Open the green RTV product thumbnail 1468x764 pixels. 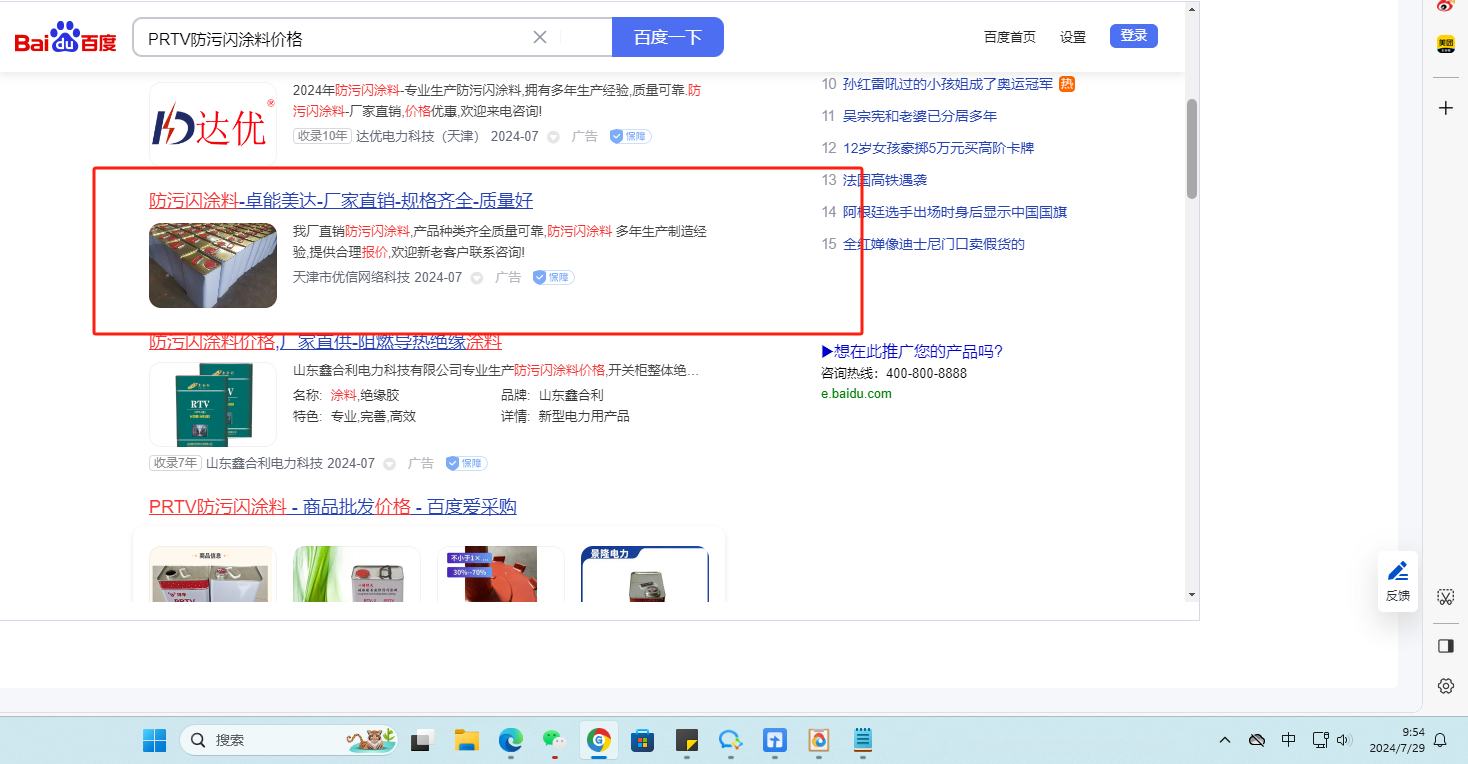213,404
